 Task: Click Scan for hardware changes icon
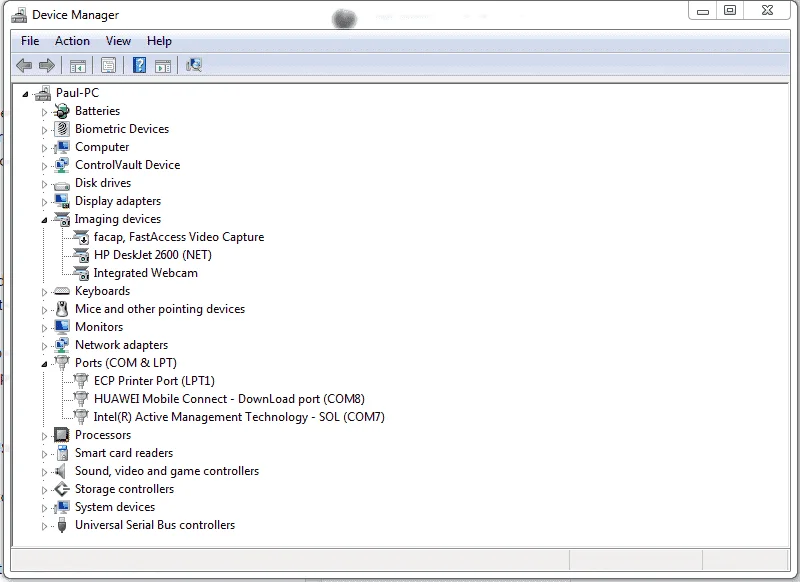[194, 65]
